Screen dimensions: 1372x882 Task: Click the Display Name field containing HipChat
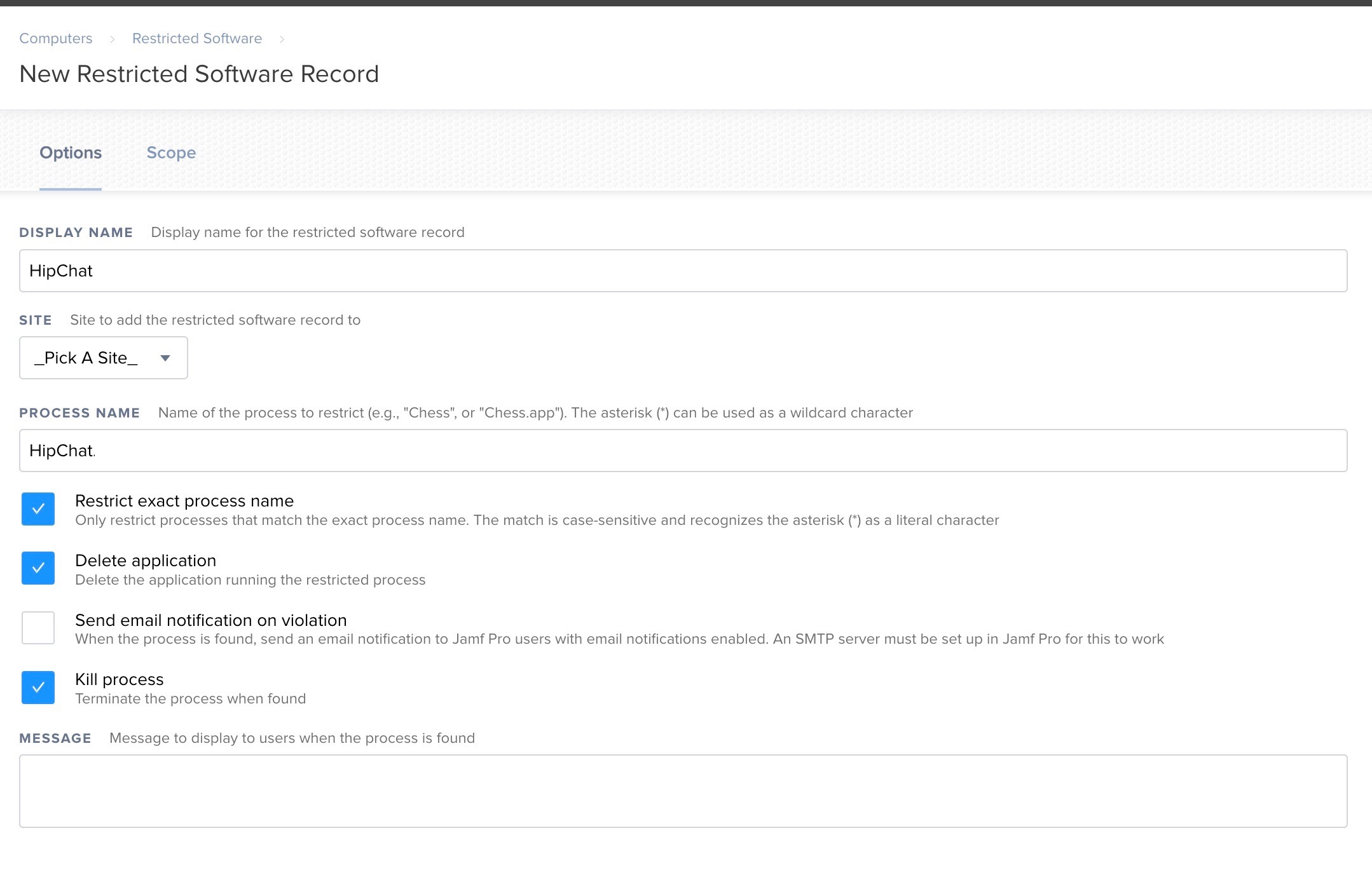tap(683, 271)
